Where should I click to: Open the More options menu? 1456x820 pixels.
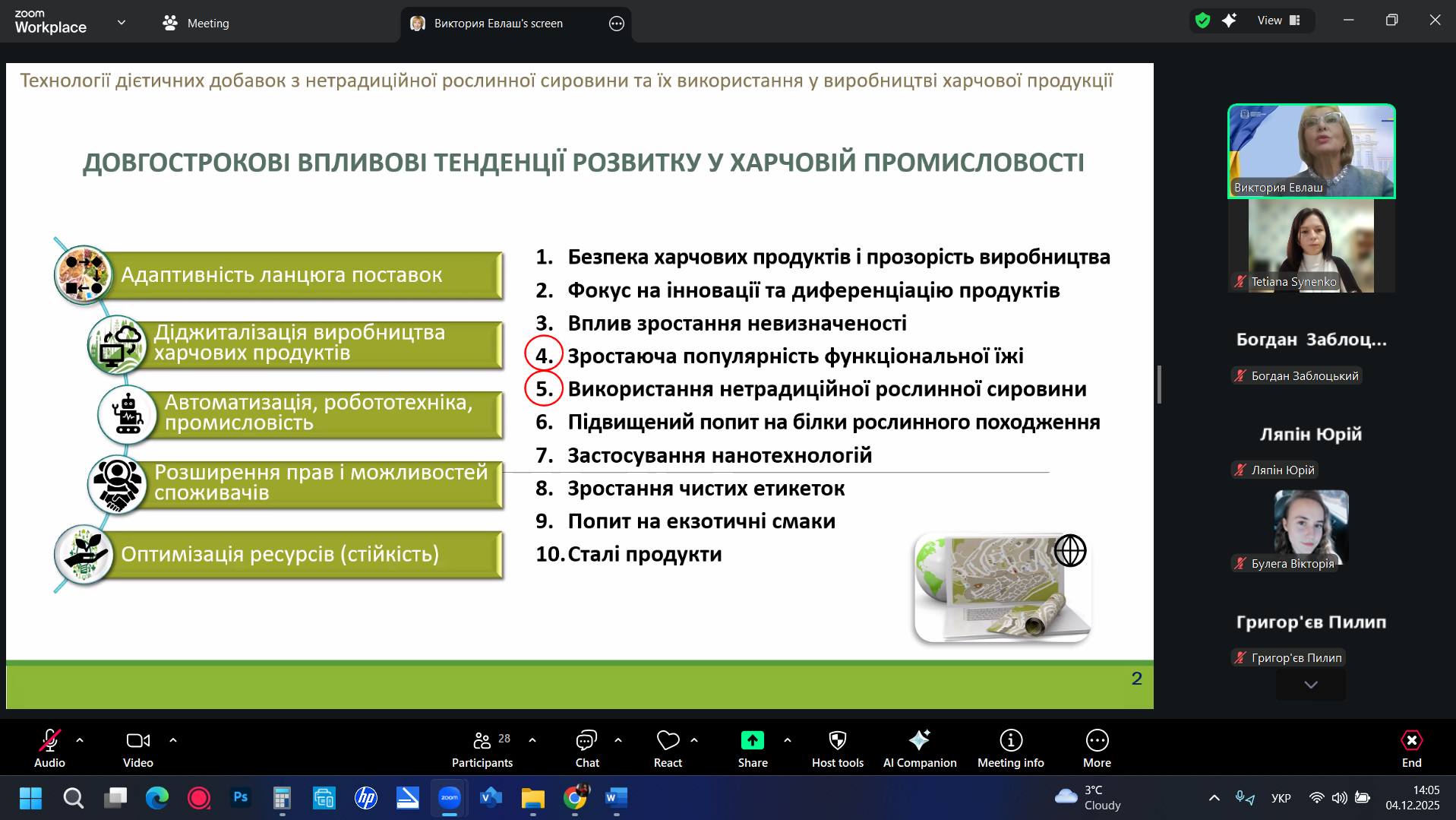(1097, 748)
